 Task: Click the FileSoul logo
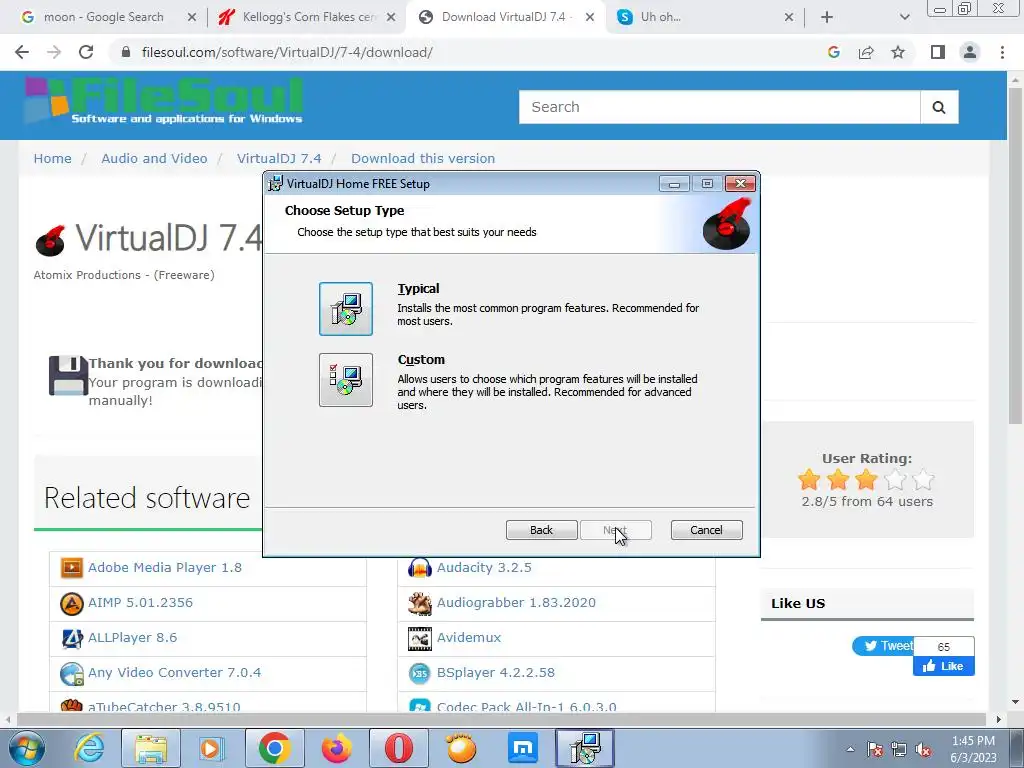[163, 101]
